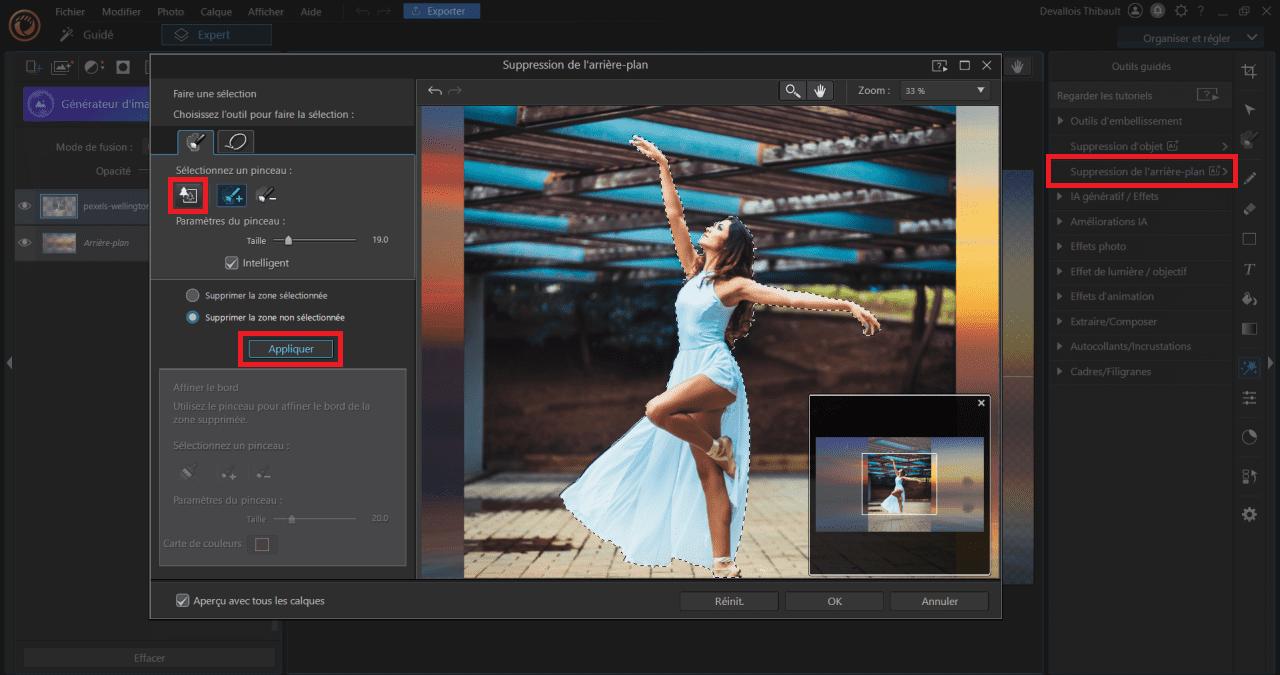
Task: Select 'Supprimer la zone sélectionnée' option
Action: click(192, 296)
